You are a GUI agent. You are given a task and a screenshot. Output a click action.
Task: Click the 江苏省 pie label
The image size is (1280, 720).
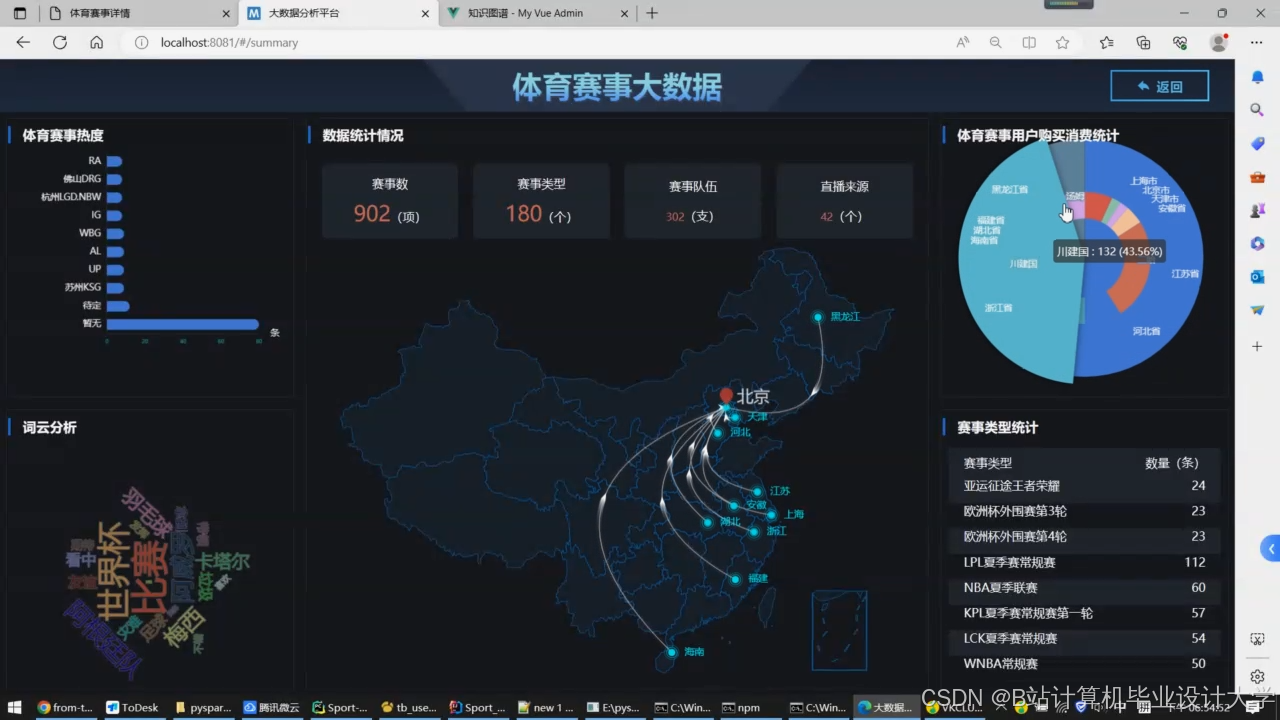pyautogui.click(x=1185, y=273)
